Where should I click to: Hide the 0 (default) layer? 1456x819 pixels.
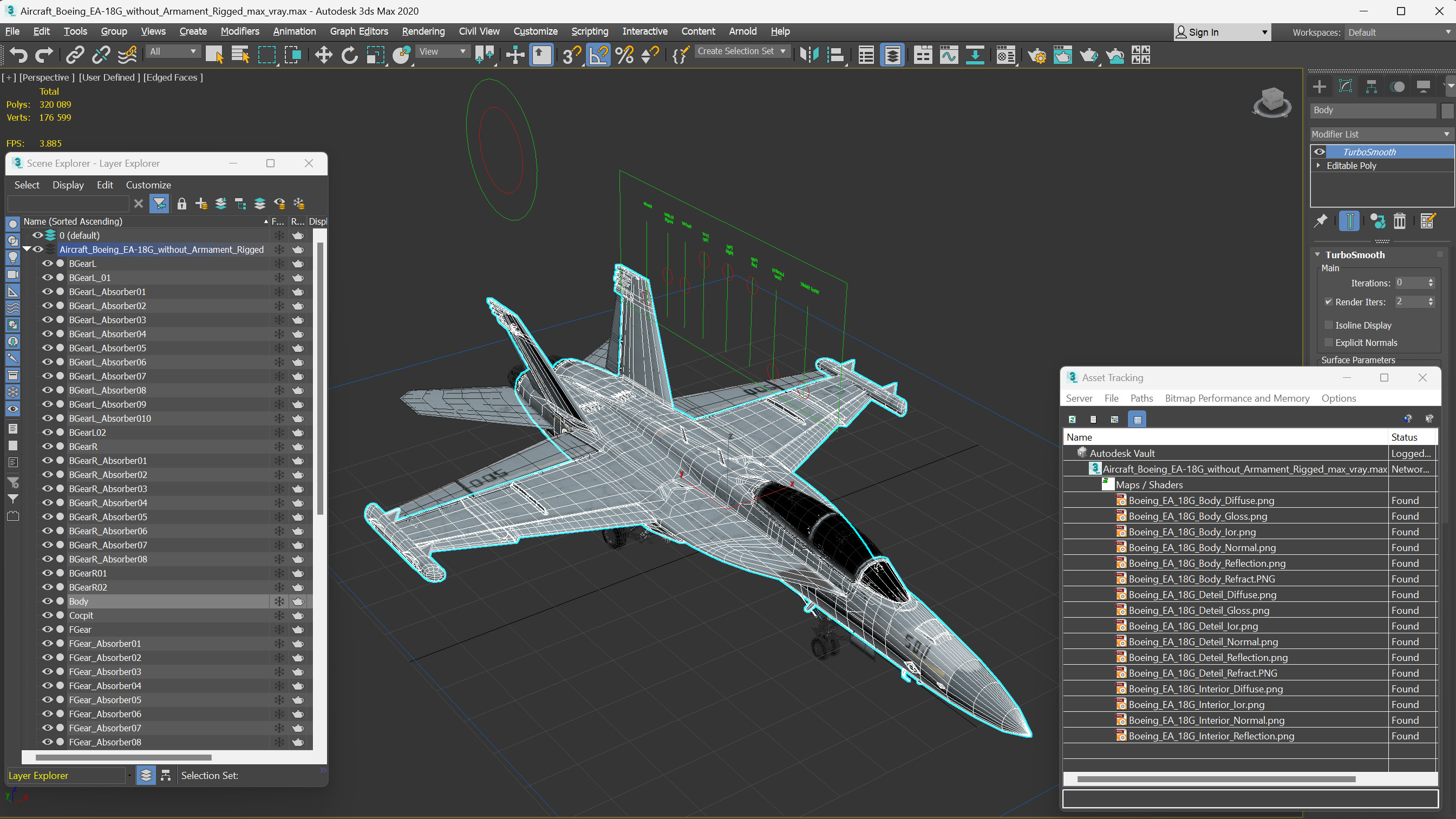[x=37, y=235]
